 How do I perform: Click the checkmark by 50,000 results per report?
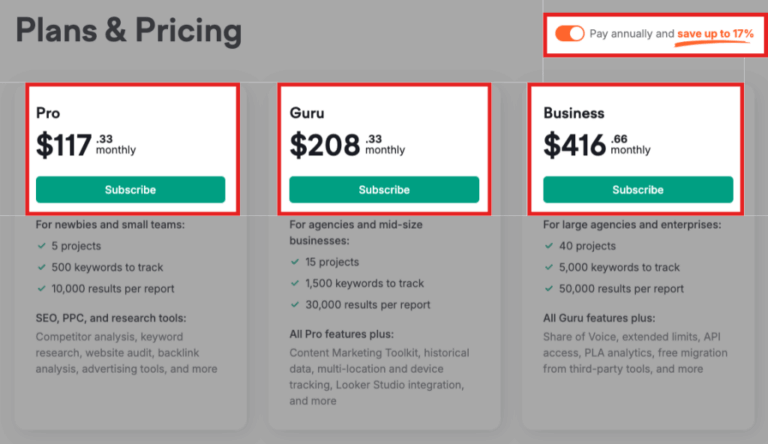click(x=549, y=288)
